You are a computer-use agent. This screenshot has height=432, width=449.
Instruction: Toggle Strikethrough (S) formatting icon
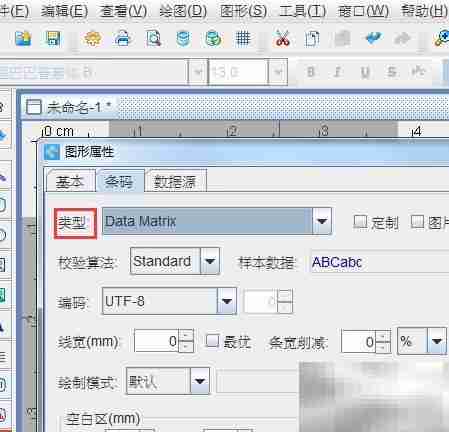pos(392,72)
